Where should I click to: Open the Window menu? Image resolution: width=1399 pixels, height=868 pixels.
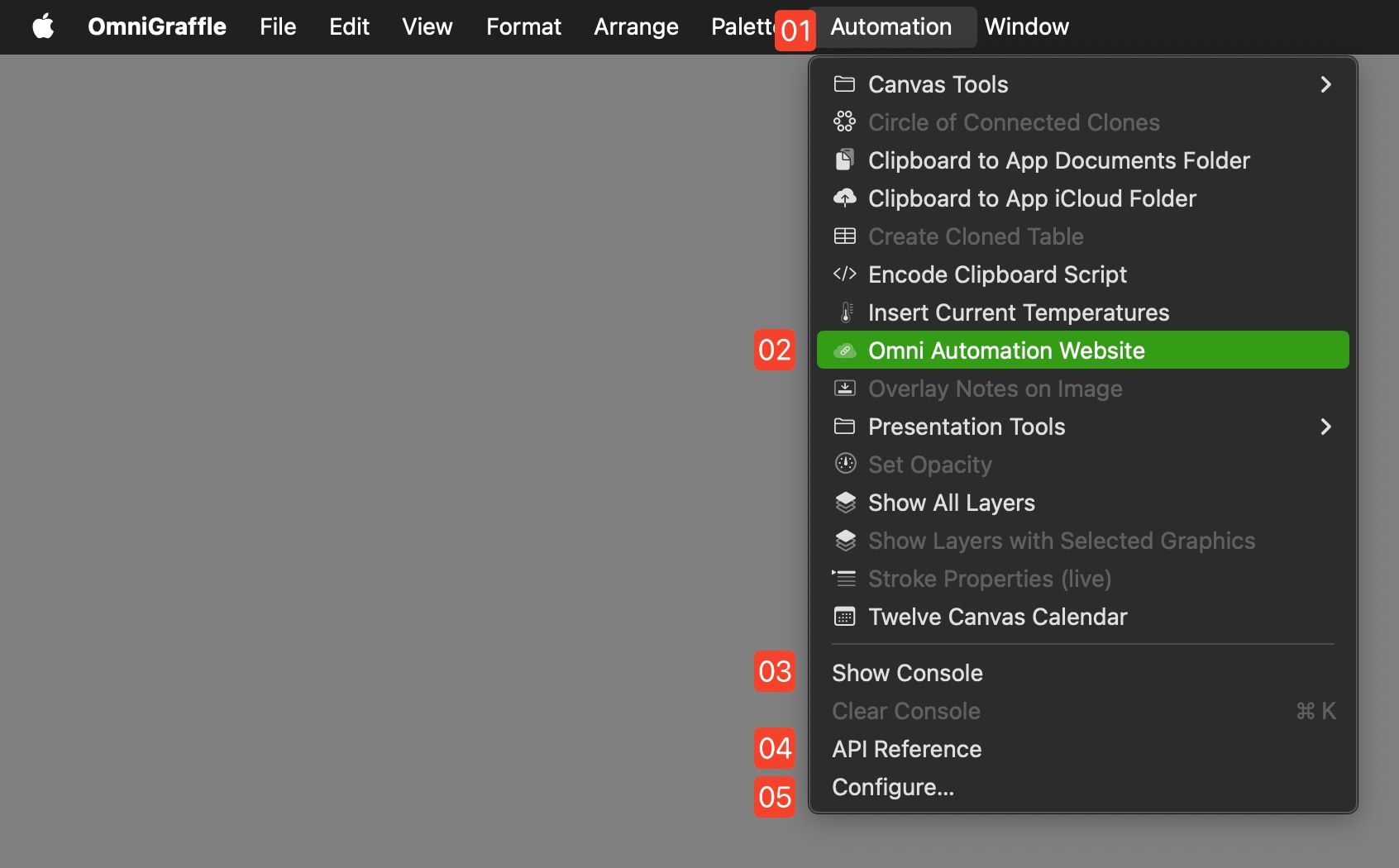click(1026, 26)
